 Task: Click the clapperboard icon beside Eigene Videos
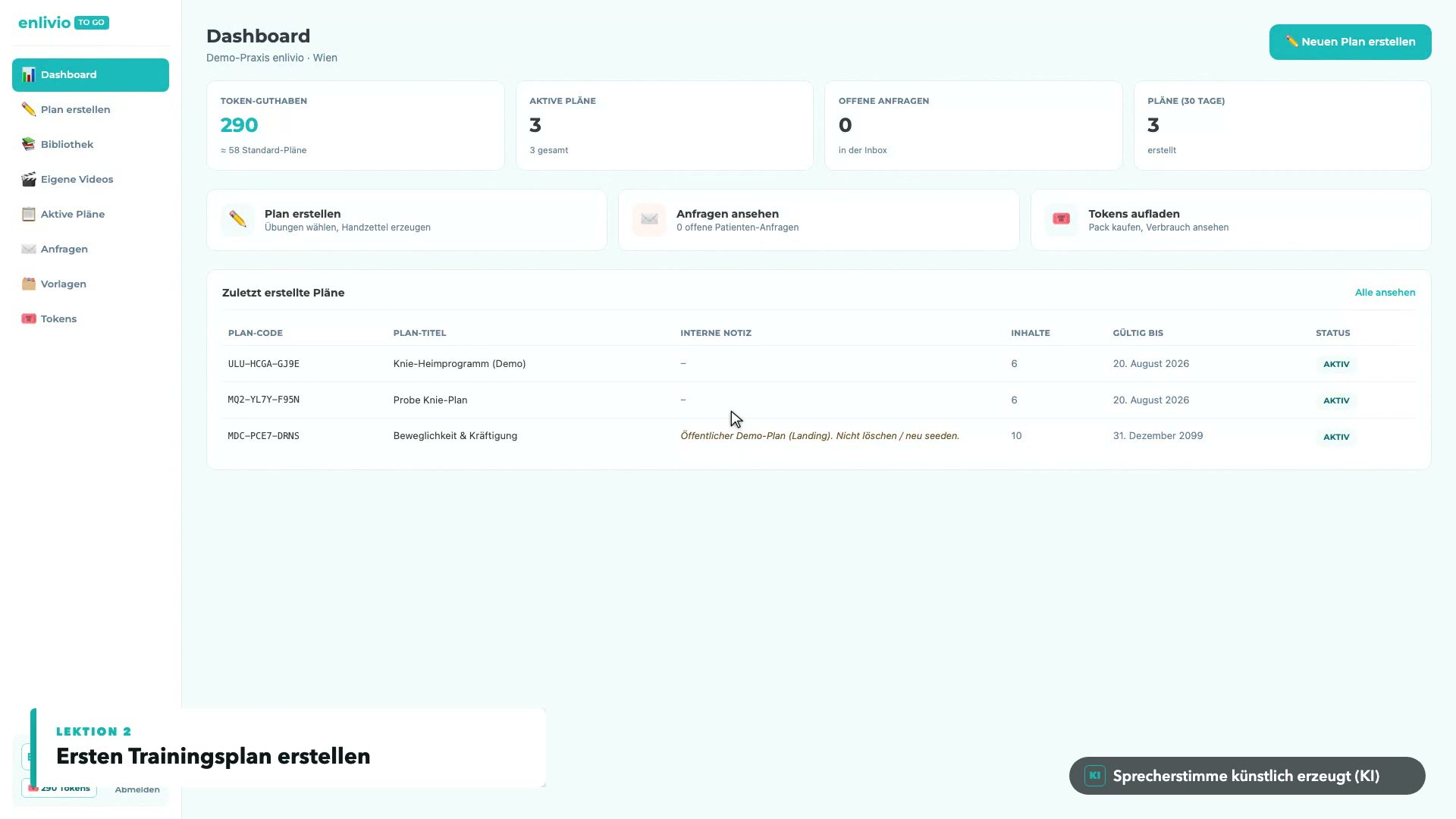coord(28,179)
